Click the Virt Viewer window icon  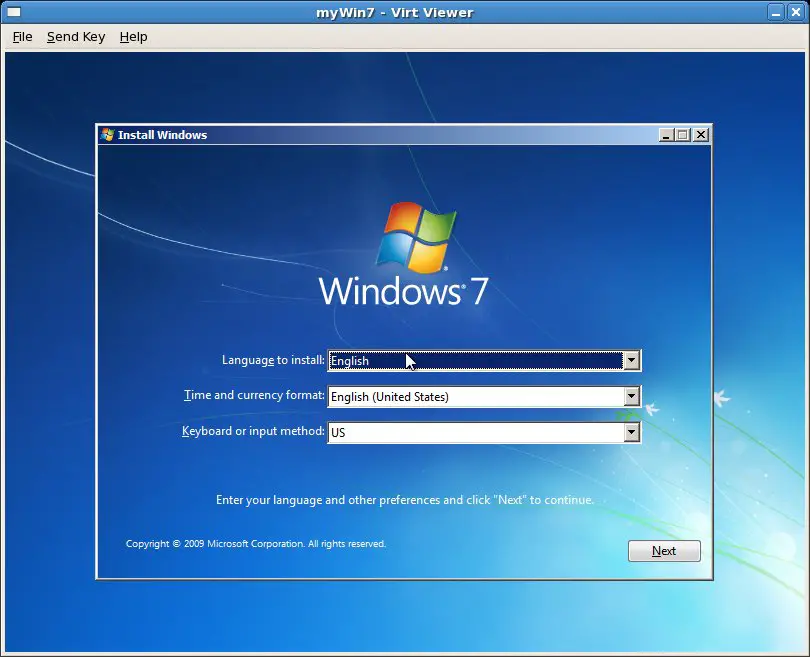click(12, 11)
